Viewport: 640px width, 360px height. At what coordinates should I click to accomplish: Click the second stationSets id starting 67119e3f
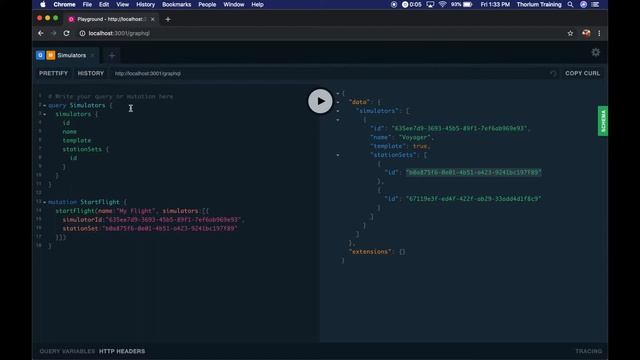pos(473,199)
